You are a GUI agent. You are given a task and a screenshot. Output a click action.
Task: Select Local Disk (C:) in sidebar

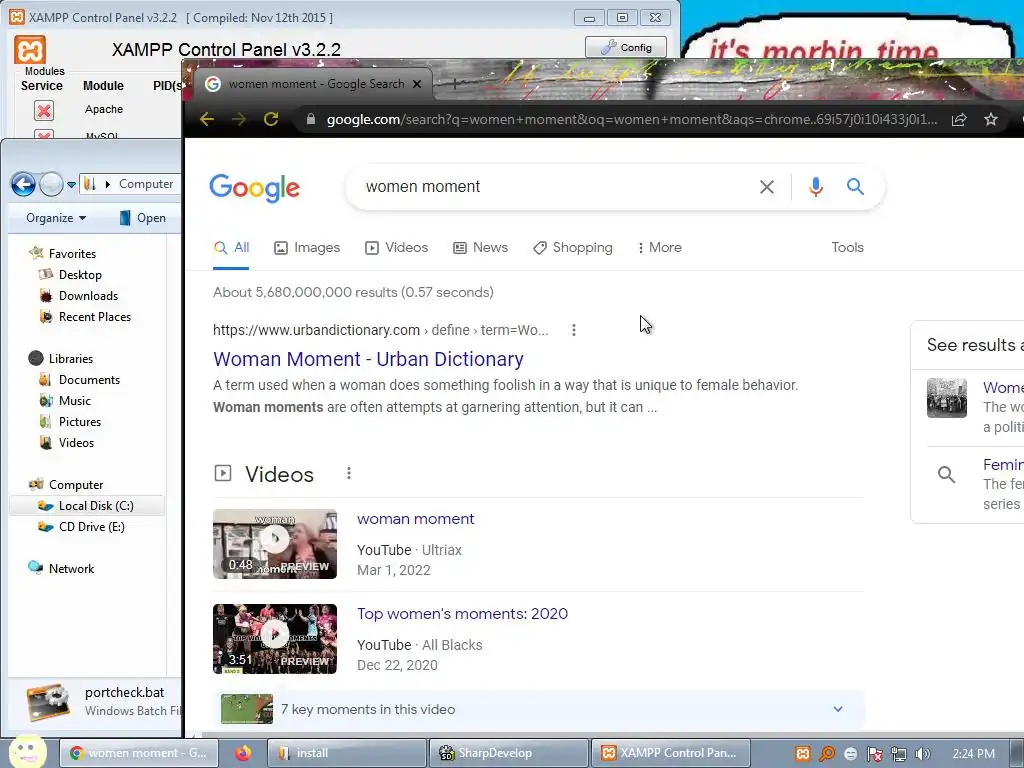87,505
